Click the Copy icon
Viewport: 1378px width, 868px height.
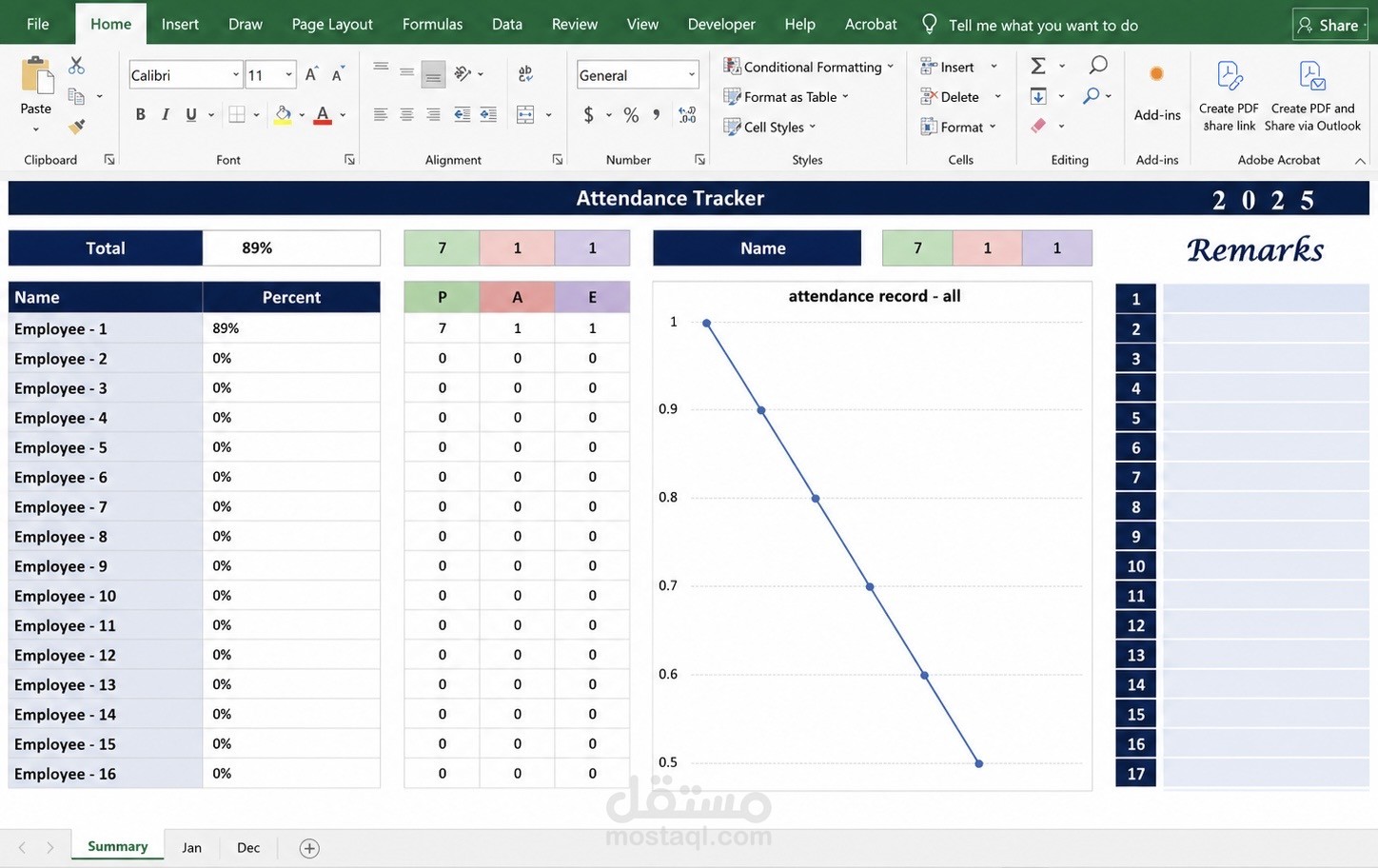coord(76,96)
